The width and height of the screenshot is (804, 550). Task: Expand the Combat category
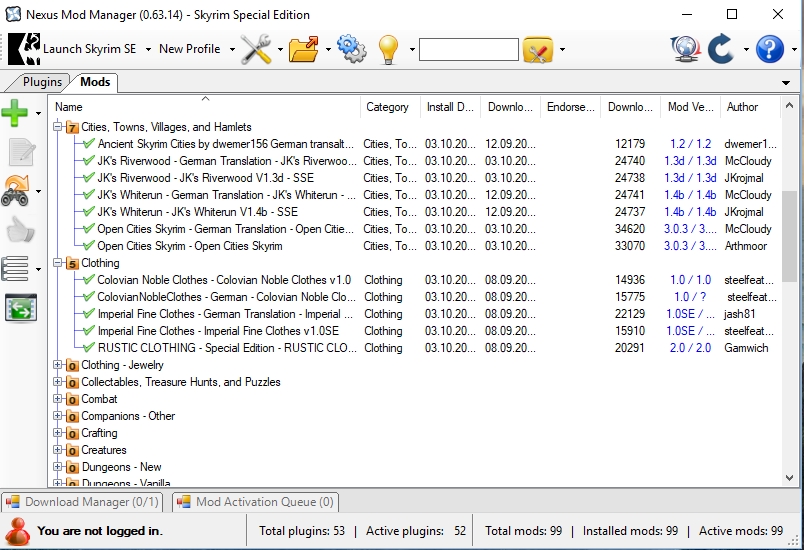pos(58,399)
